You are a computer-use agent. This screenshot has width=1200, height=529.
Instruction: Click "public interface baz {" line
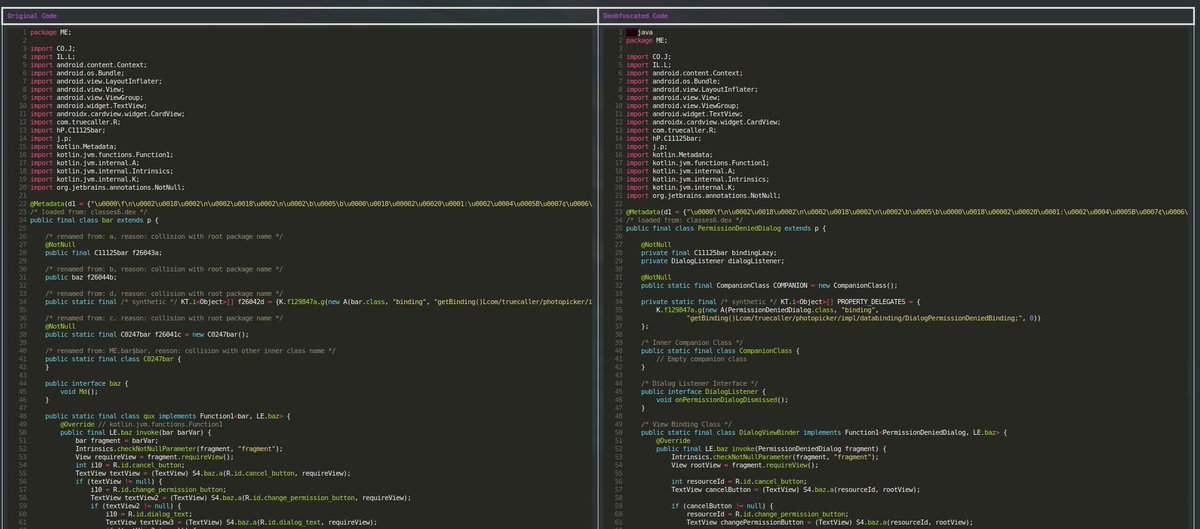pos(85,383)
